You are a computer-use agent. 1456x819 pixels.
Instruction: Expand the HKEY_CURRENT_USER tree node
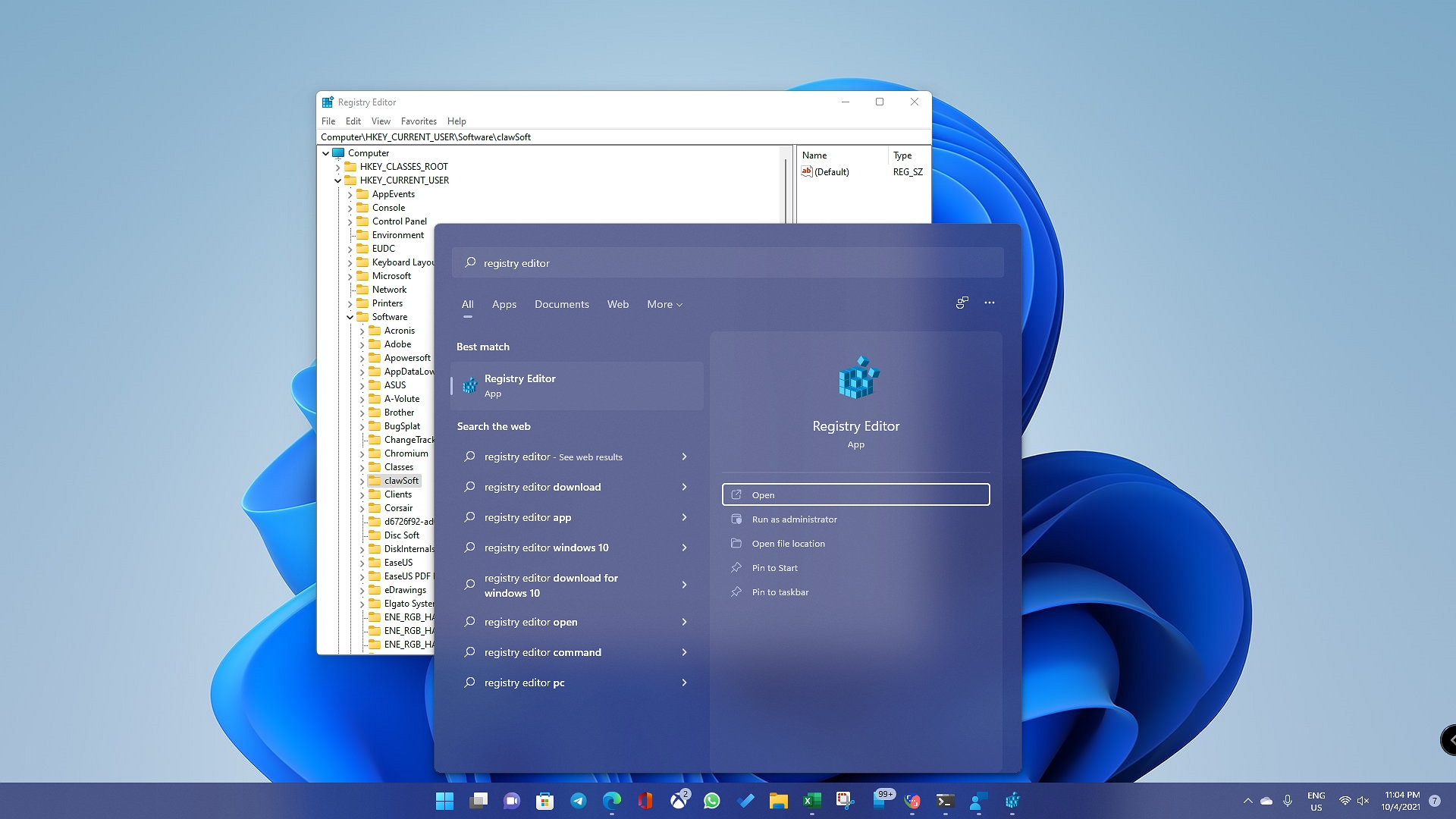tap(337, 180)
